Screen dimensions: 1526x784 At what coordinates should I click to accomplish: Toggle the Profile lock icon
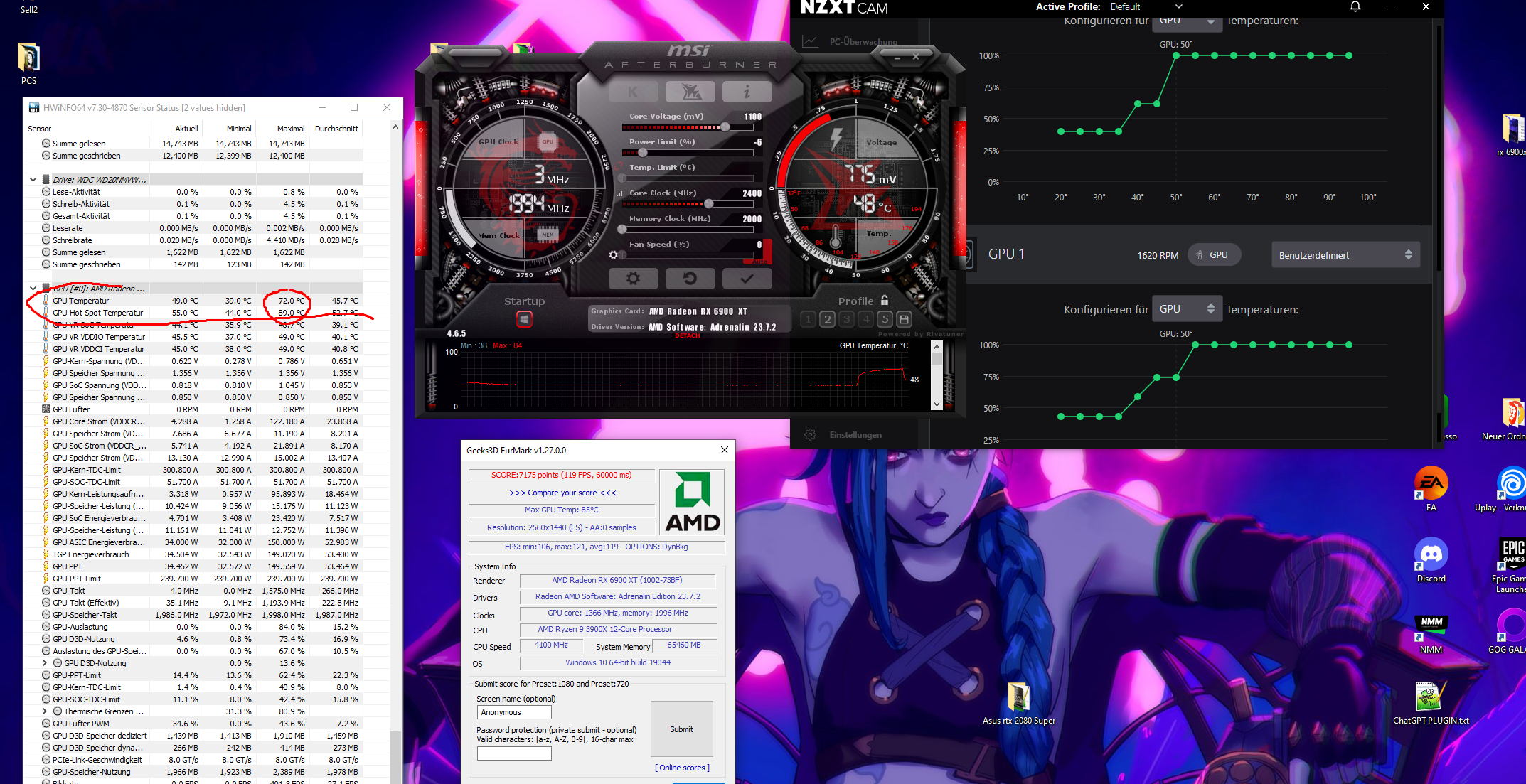tap(885, 301)
